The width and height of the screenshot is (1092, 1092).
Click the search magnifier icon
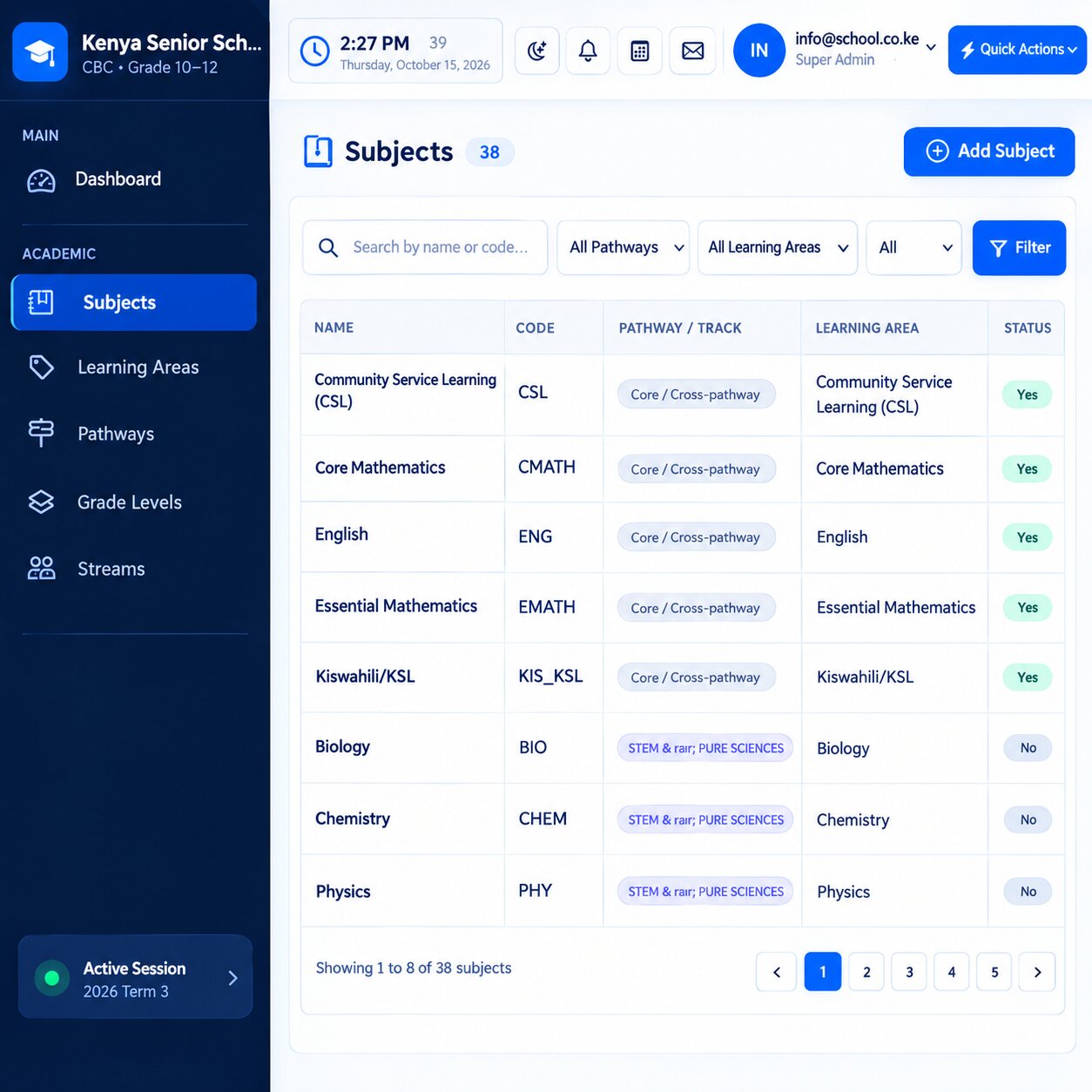pyautogui.click(x=328, y=247)
